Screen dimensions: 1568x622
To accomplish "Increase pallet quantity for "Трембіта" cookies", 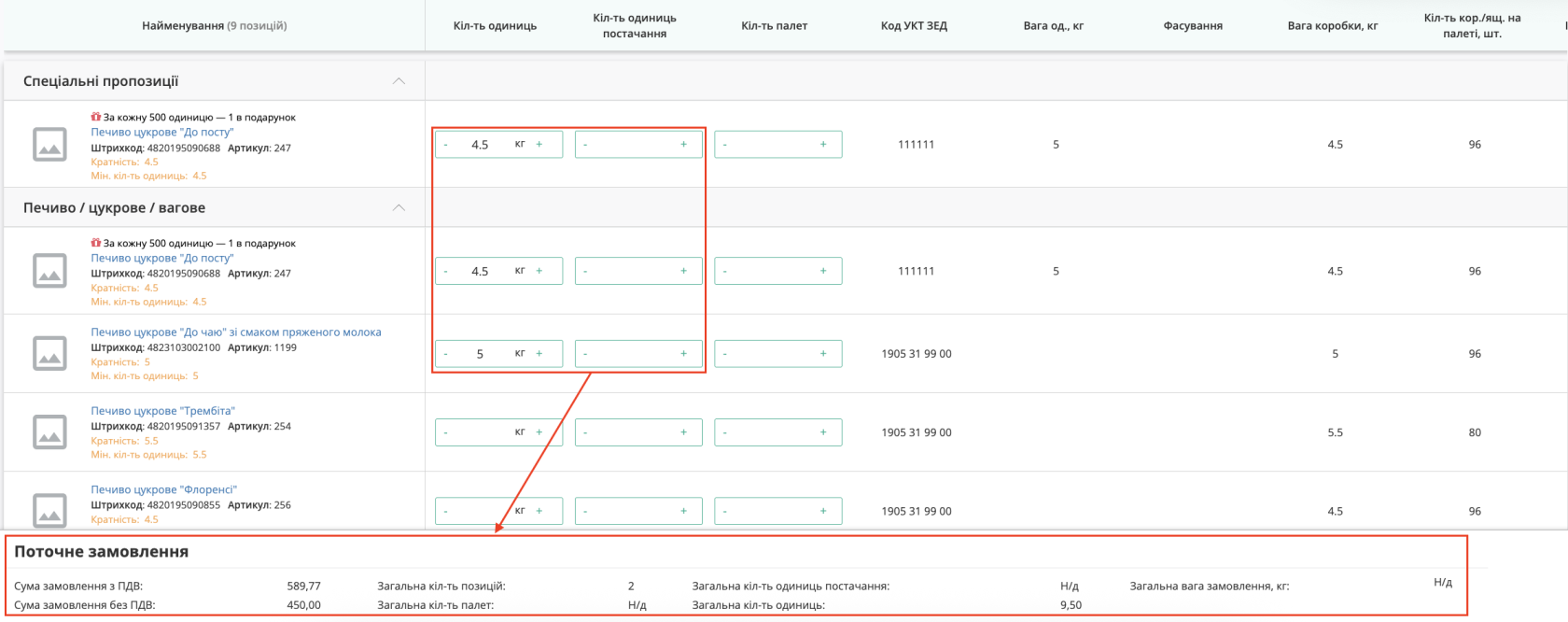I will tap(823, 431).
